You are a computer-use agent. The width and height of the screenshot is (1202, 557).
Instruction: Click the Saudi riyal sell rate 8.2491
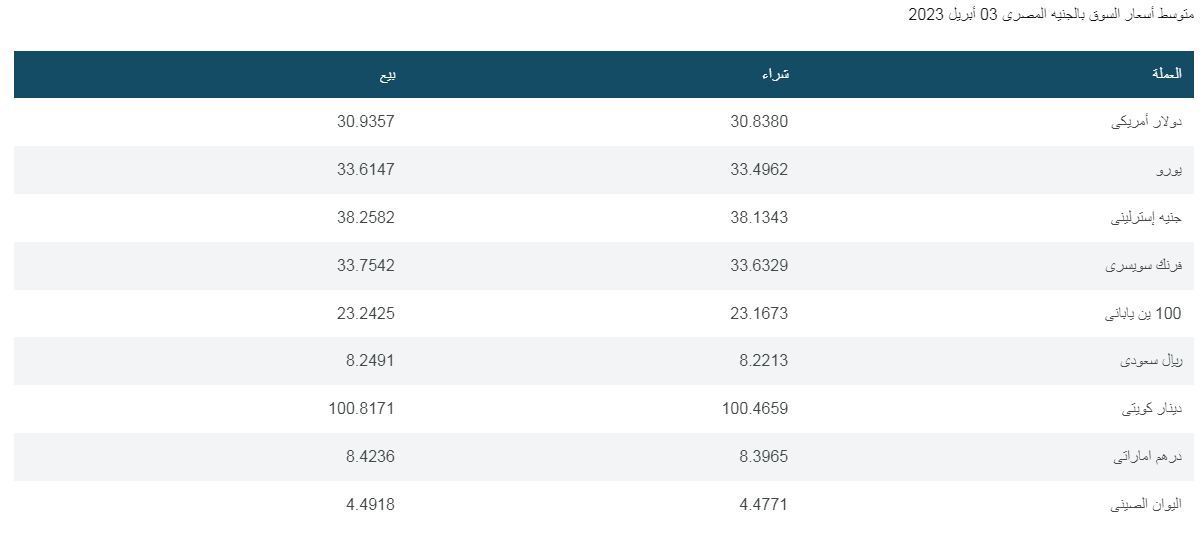(370, 361)
